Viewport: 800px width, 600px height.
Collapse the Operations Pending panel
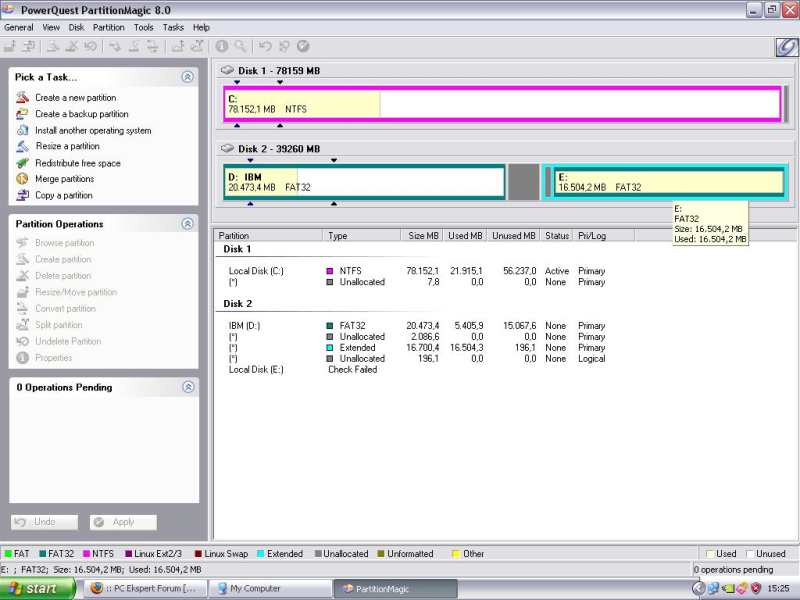(x=187, y=387)
